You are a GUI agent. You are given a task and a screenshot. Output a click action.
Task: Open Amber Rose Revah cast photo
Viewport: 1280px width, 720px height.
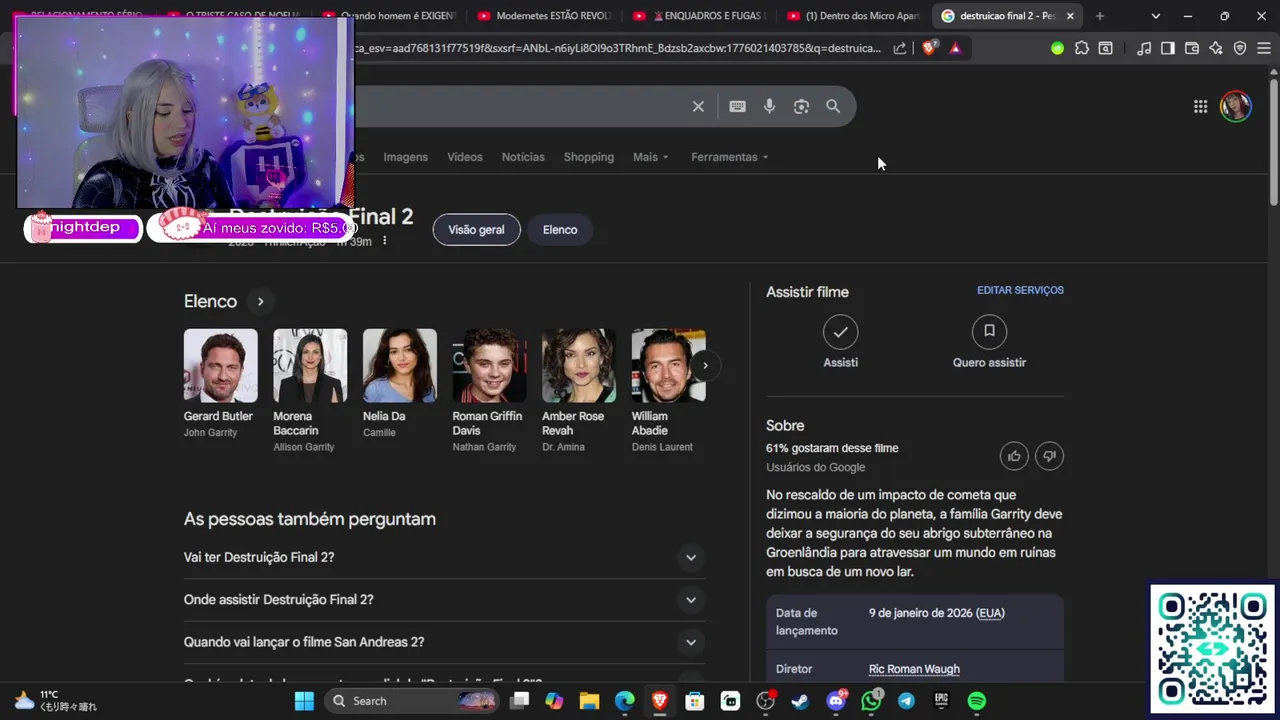tap(579, 365)
